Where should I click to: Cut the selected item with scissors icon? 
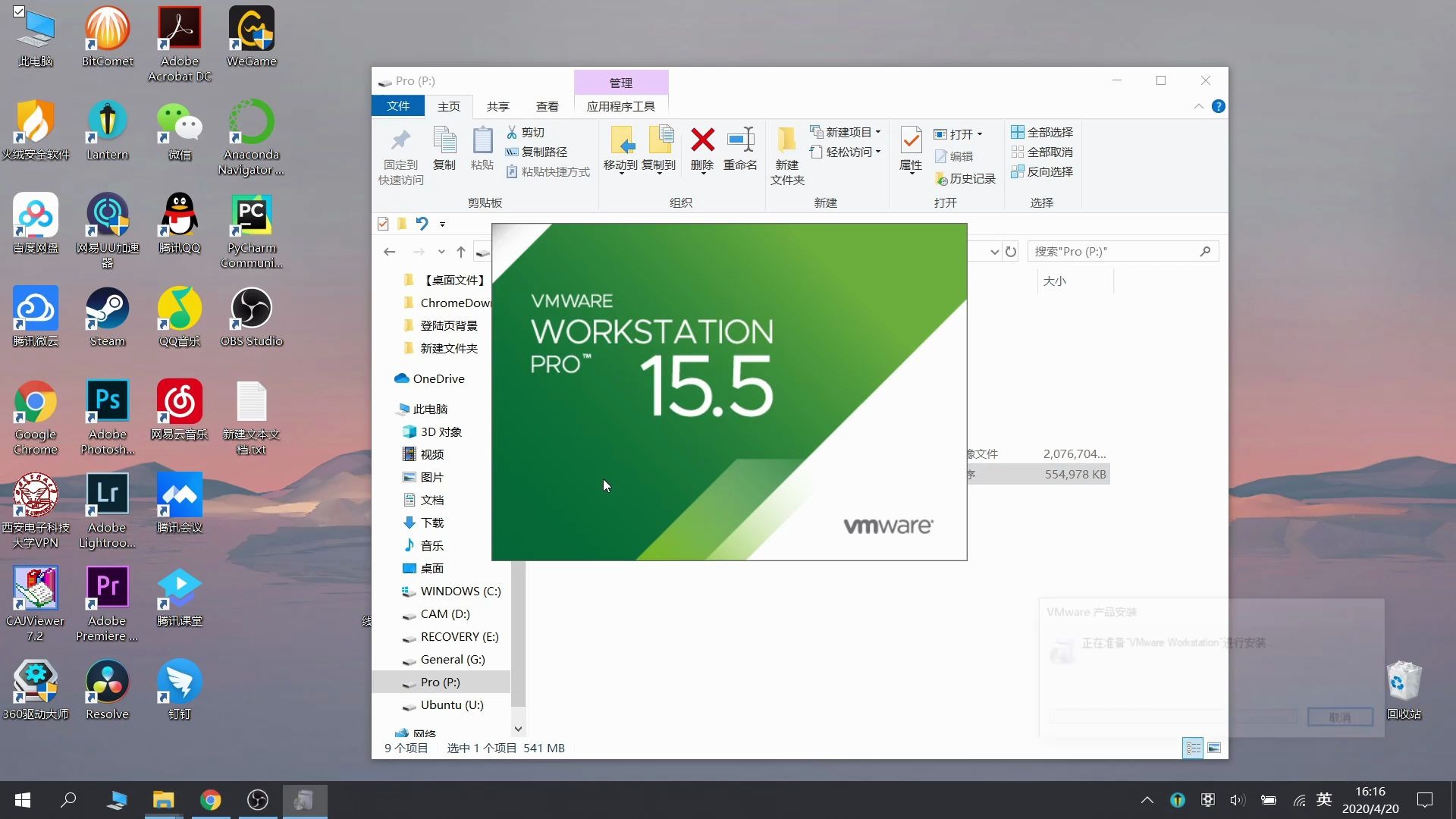[x=512, y=132]
